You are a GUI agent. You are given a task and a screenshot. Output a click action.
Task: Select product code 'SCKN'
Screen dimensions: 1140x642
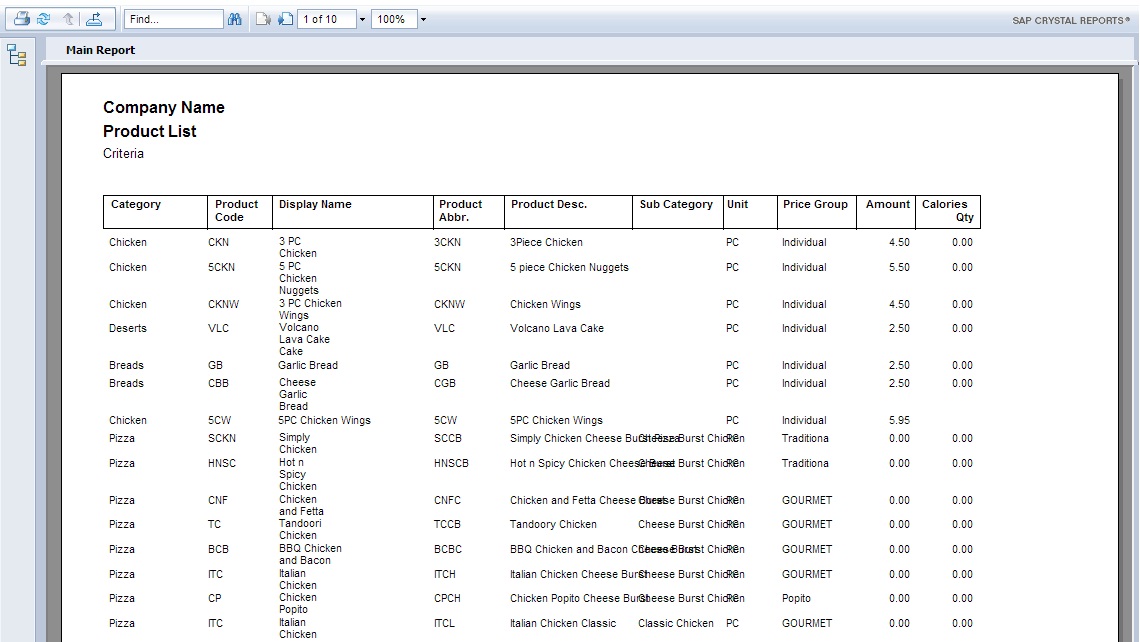point(222,438)
